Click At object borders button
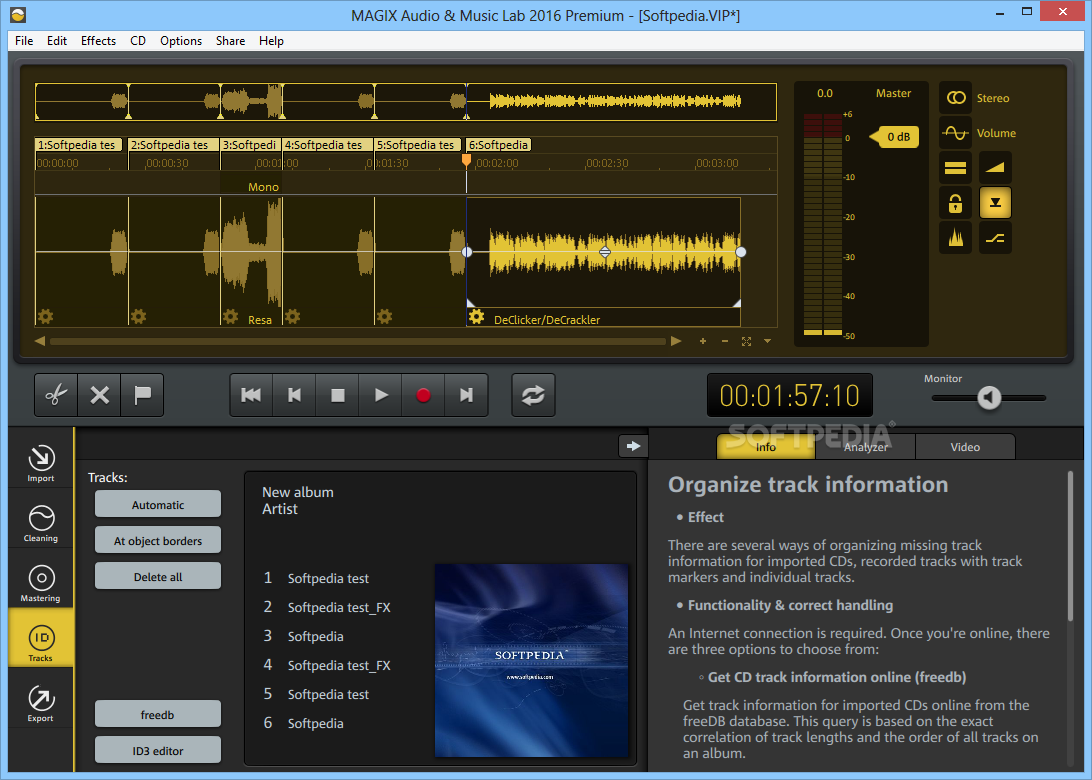The width and height of the screenshot is (1092, 780). [x=158, y=540]
